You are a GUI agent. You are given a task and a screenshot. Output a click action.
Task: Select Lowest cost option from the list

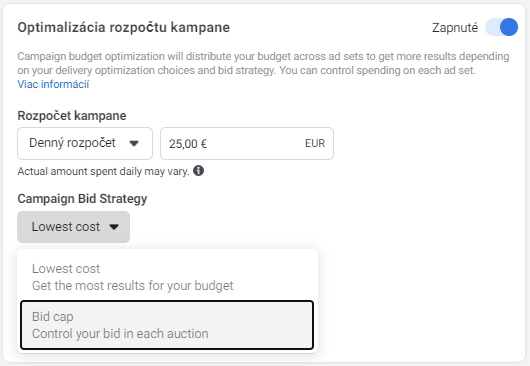pyautogui.click(x=167, y=276)
